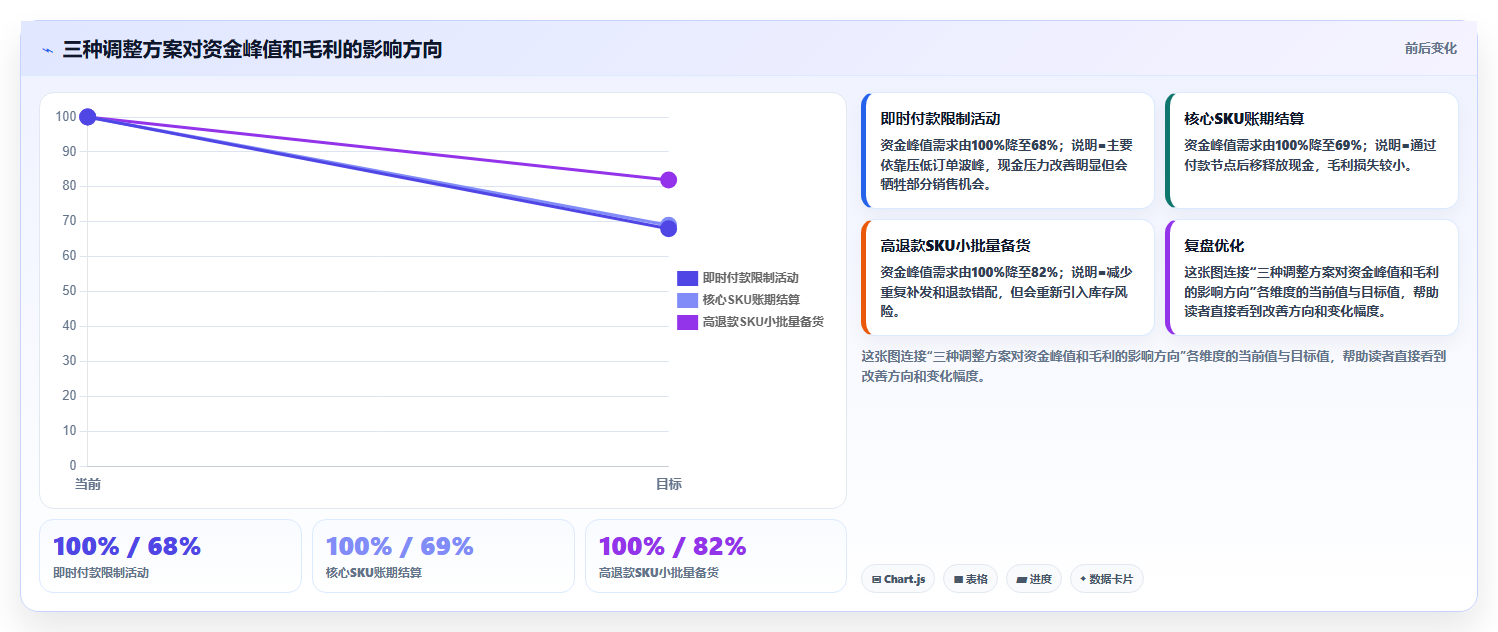This screenshot has width=1498, height=632.
Task: Select the Chart.js tag
Action: pyautogui.click(x=897, y=579)
